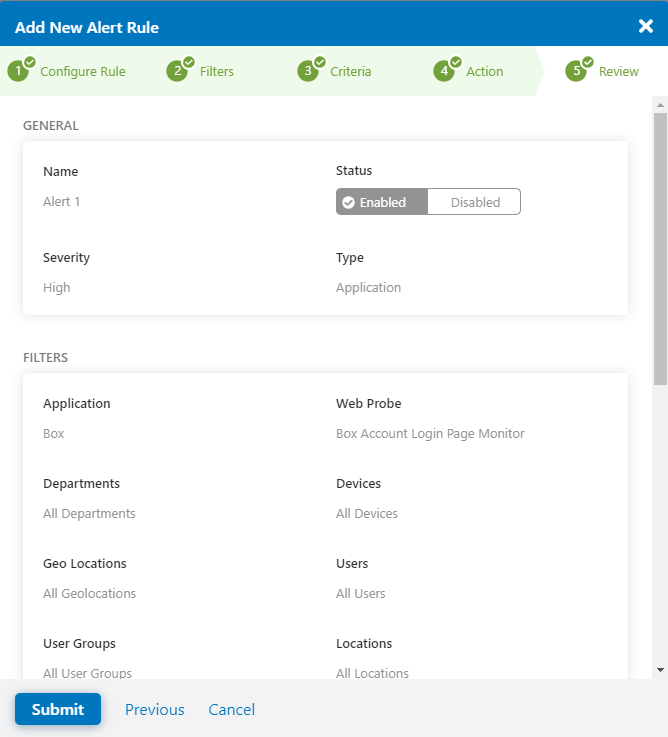Submit the new alert rule
The height and width of the screenshot is (737, 668).
click(58, 709)
